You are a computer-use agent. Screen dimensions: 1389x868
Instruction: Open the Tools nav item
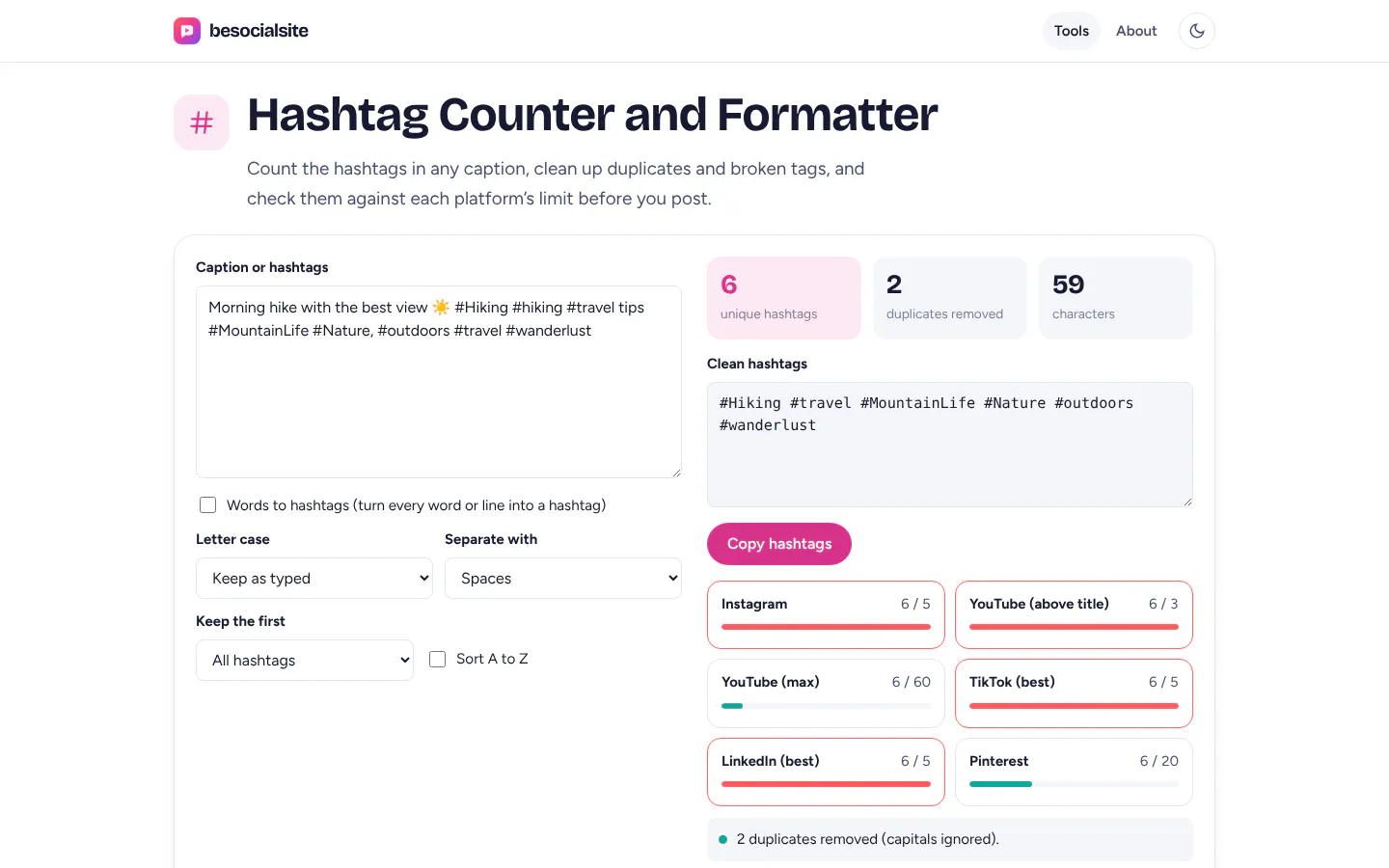coord(1072,31)
